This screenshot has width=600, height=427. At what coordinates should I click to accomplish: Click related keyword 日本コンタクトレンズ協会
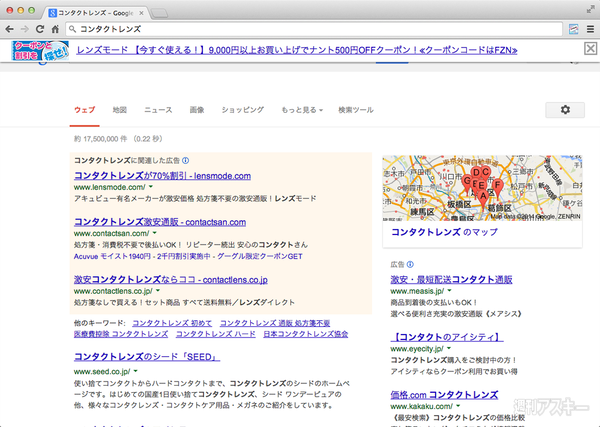(305, 334)
